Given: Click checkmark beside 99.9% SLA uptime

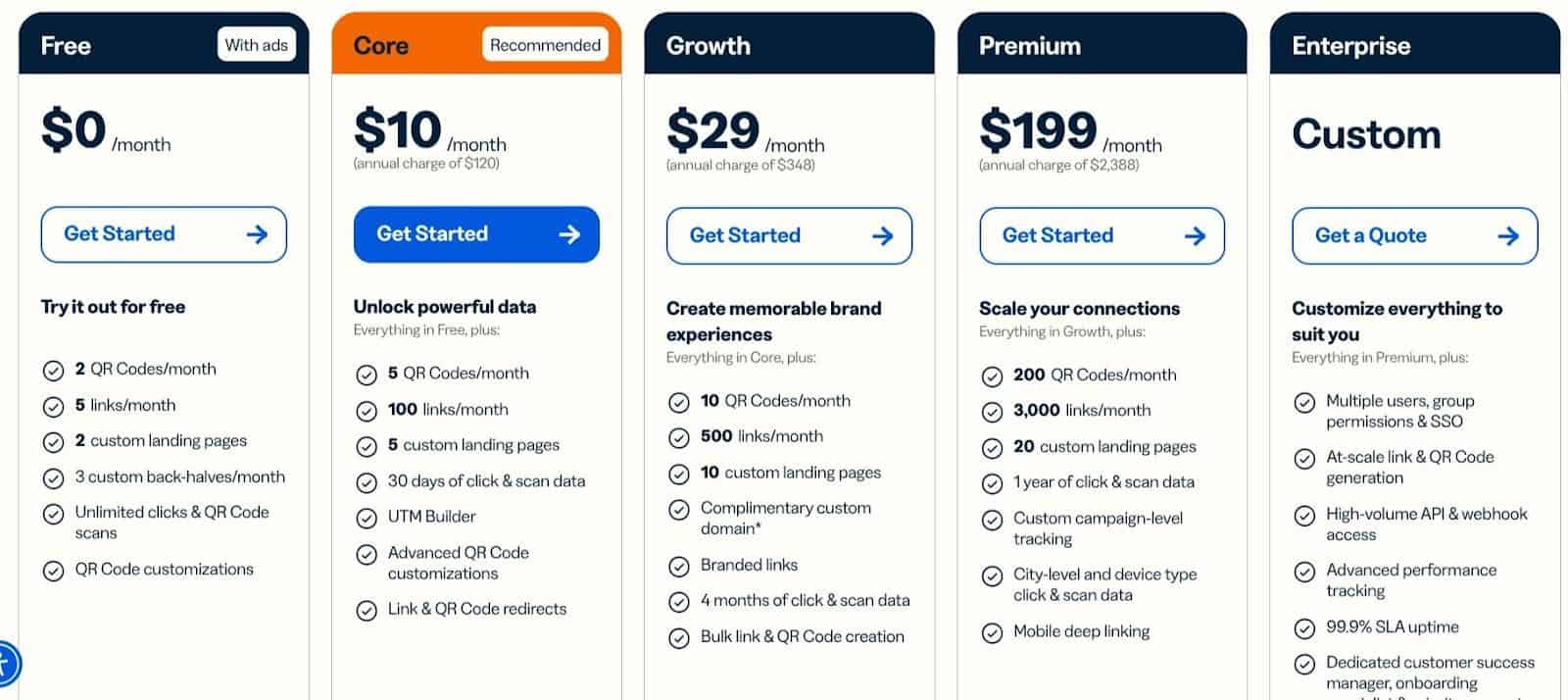Looking at the screenshot, I should (1304, 628).
